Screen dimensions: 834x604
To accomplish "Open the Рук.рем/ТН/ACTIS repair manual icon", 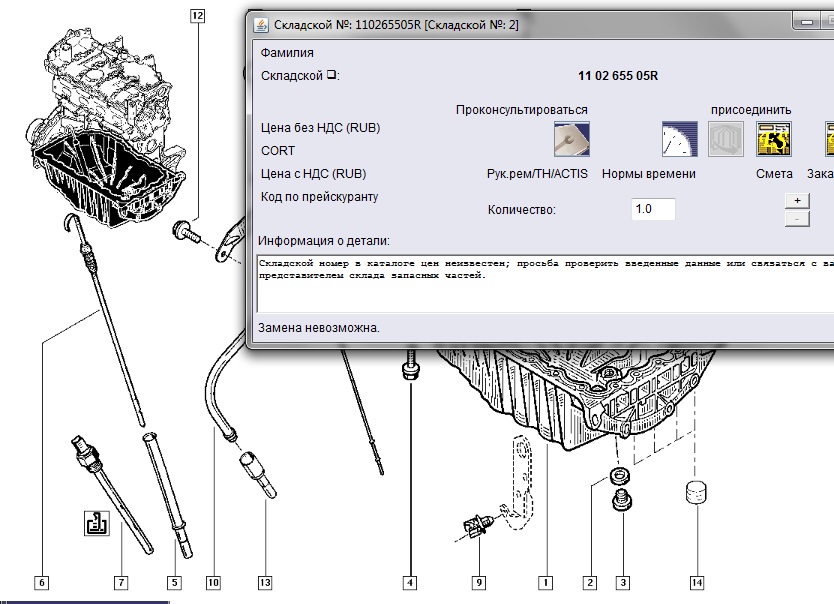I will [x=571, y=140].
